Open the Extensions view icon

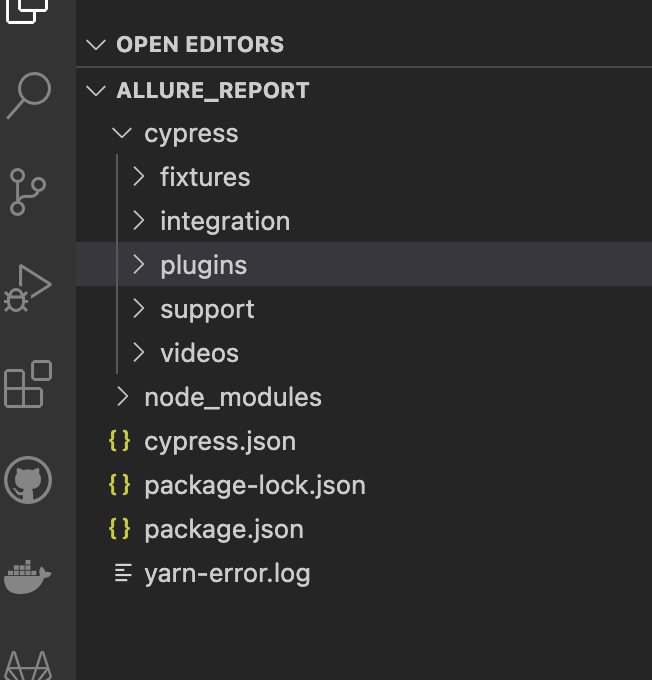coord(28,384)
